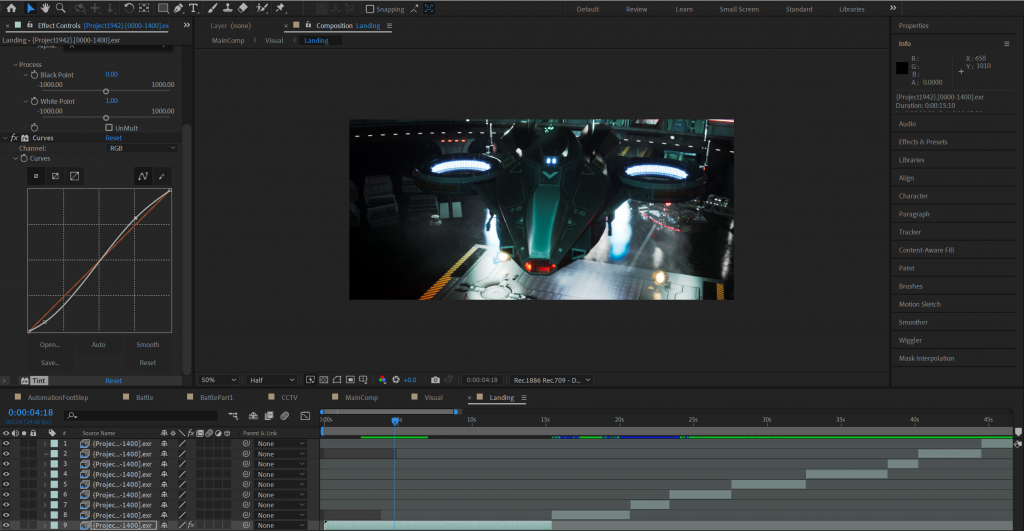1024x531 pixels.
Task: Click the Auto button under the curve
Action: point(98,344)
